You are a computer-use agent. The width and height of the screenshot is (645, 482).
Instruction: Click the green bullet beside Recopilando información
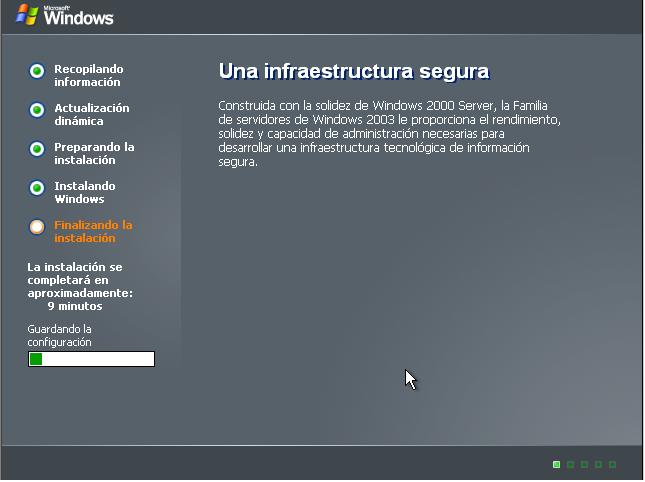[x=37, y=71]
